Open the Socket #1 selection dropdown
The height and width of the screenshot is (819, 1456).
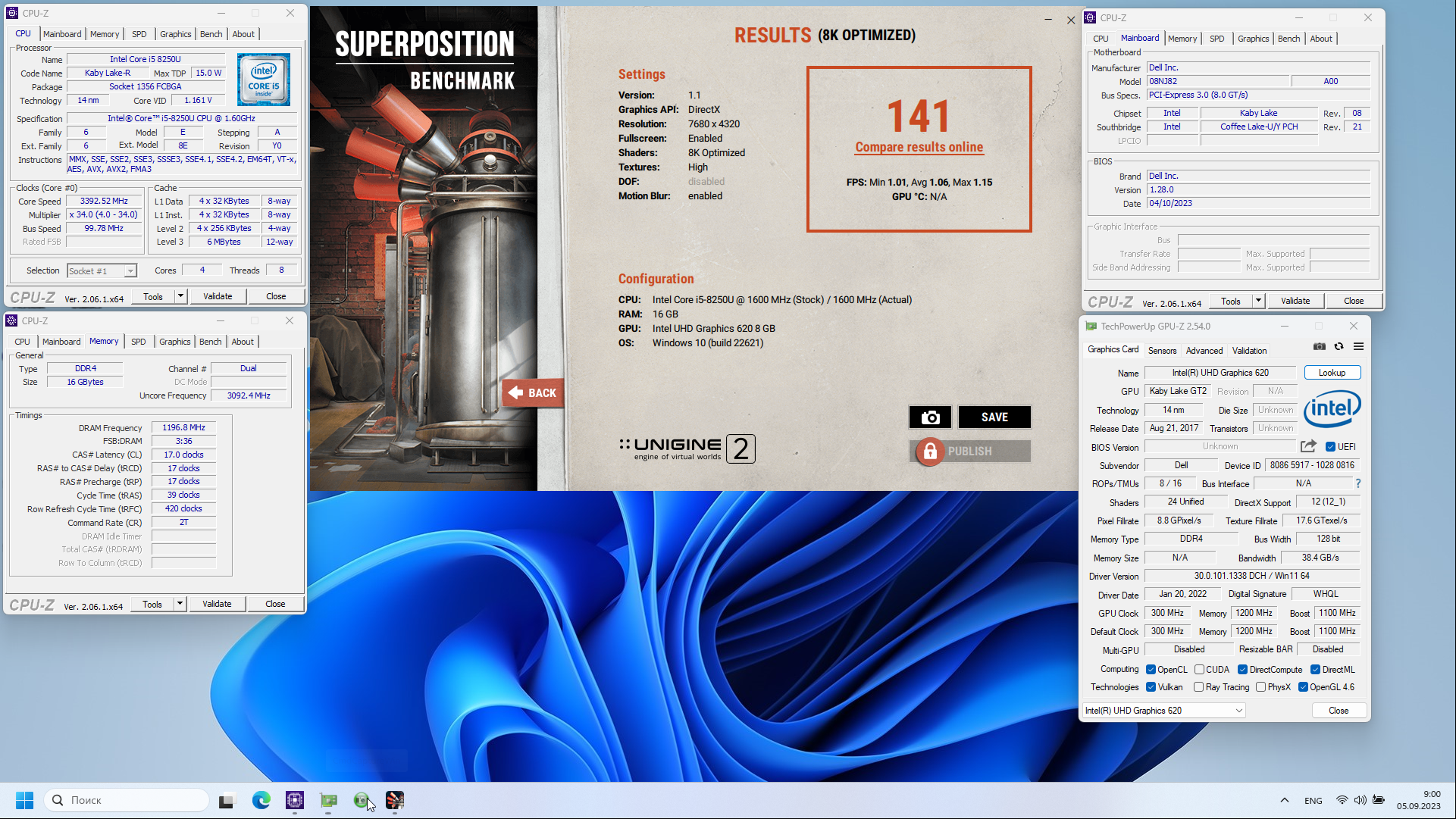tap(101, 271)
